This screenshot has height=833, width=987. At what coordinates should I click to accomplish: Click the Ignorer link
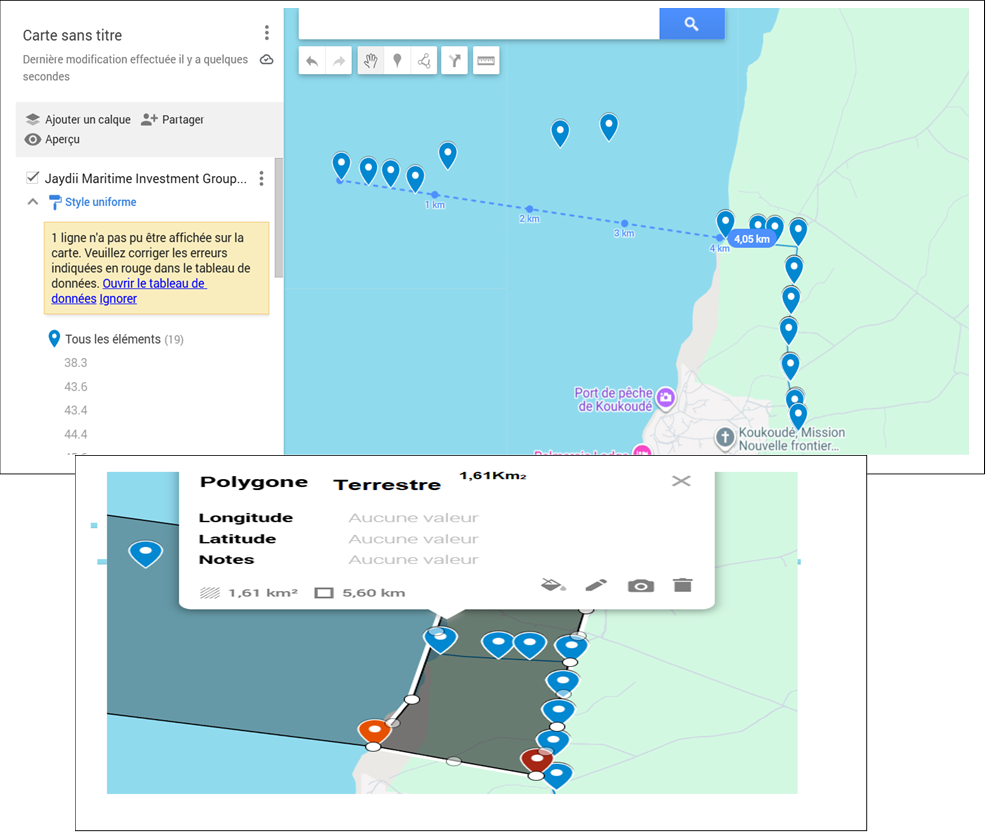(x=118, y=299)
